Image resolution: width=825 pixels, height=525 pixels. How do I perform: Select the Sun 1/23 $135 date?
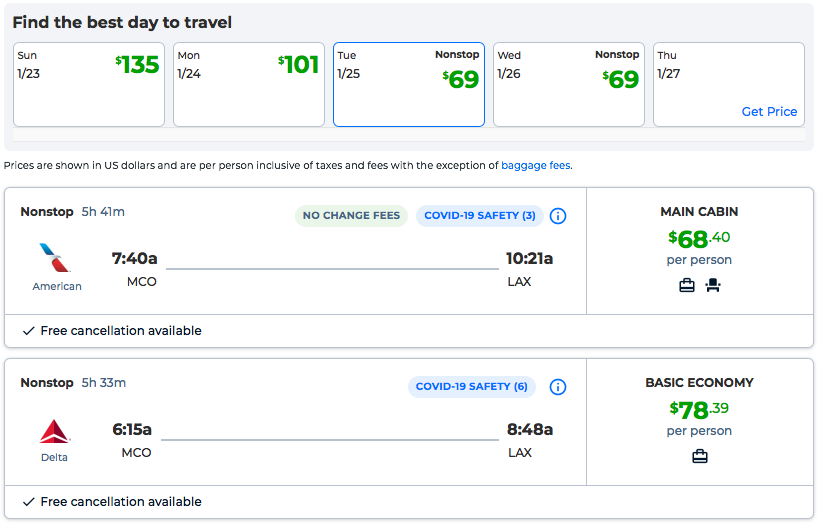click(x=89, y=85)
